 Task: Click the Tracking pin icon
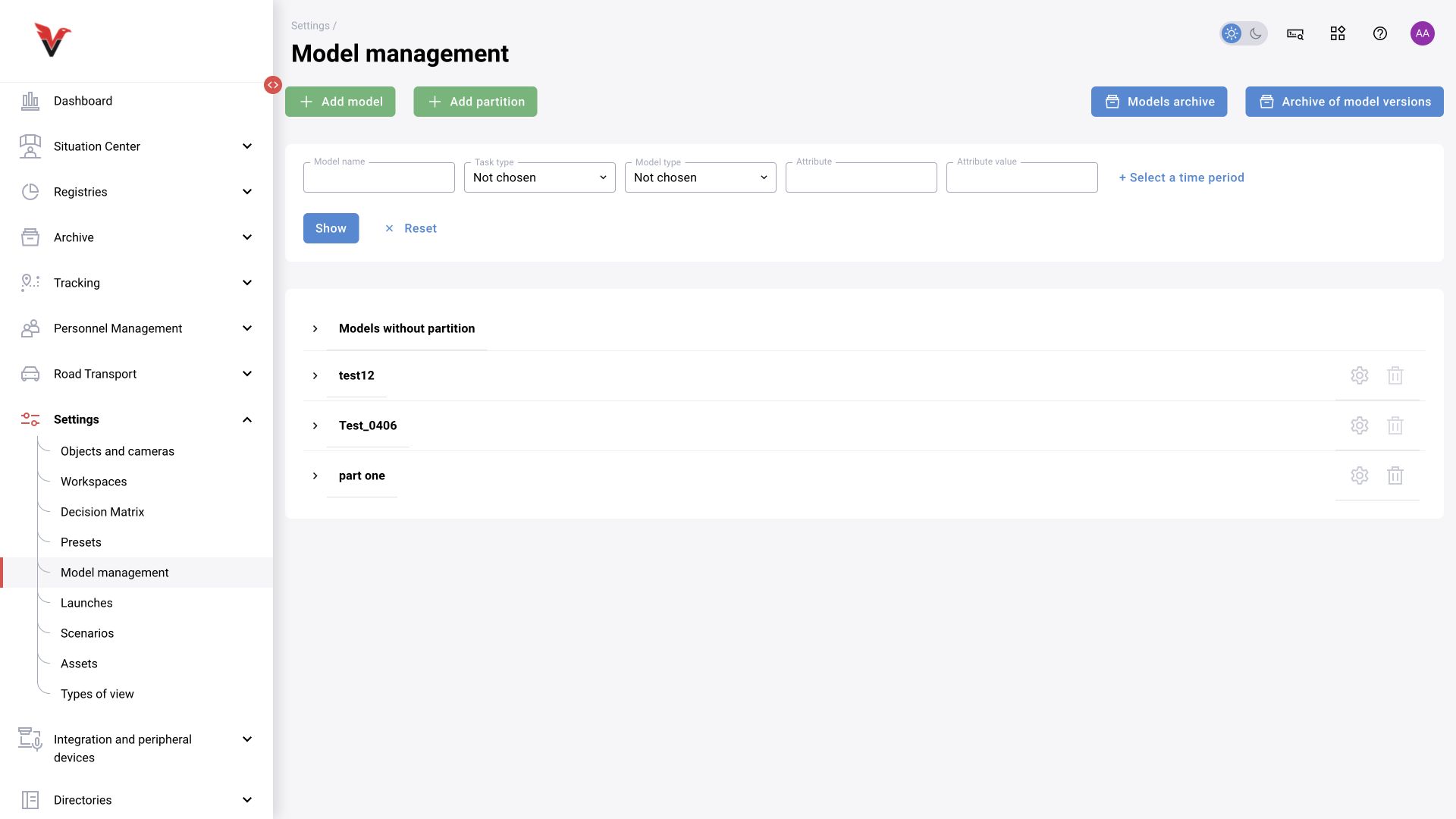point(30,283)
